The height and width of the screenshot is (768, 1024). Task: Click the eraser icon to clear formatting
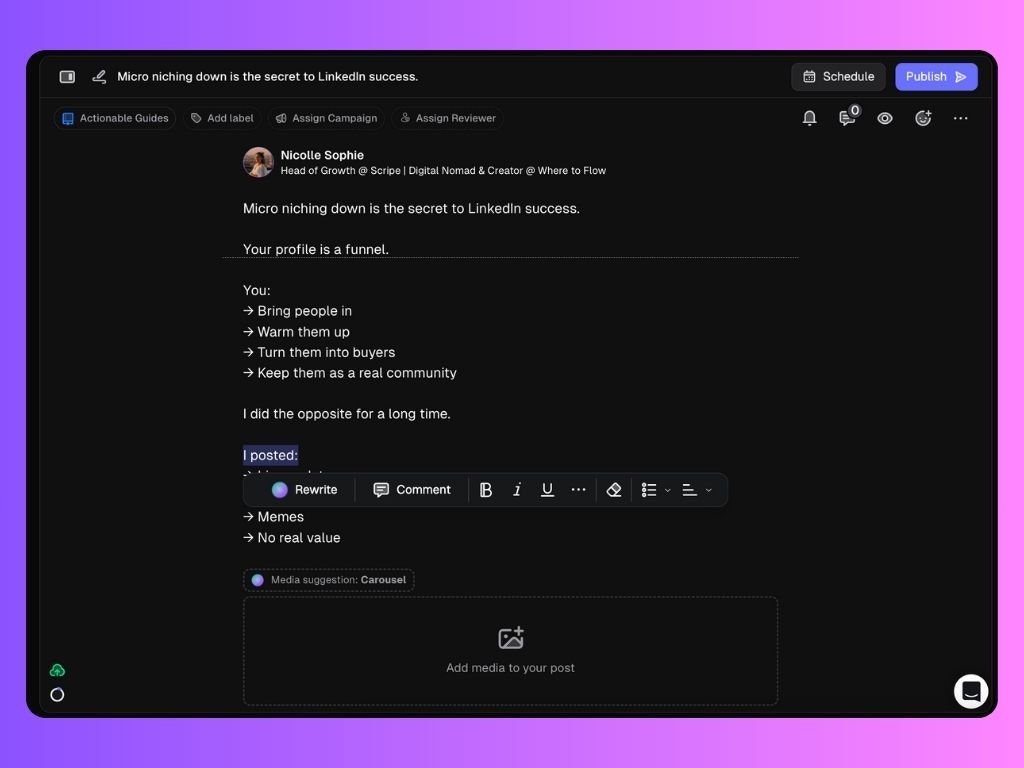click(614, 490)
